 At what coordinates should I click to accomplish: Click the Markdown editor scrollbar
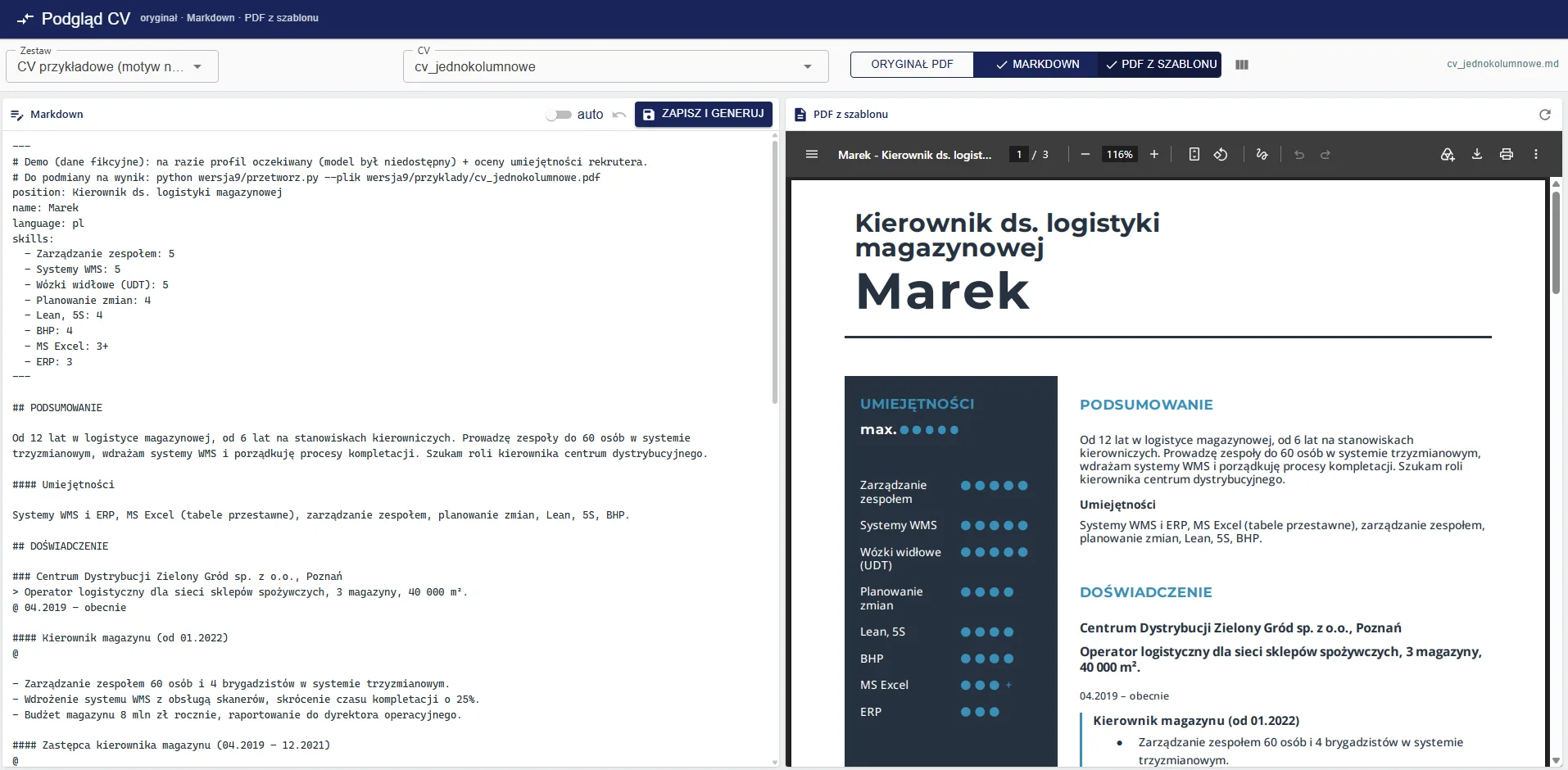pos(775,273)
